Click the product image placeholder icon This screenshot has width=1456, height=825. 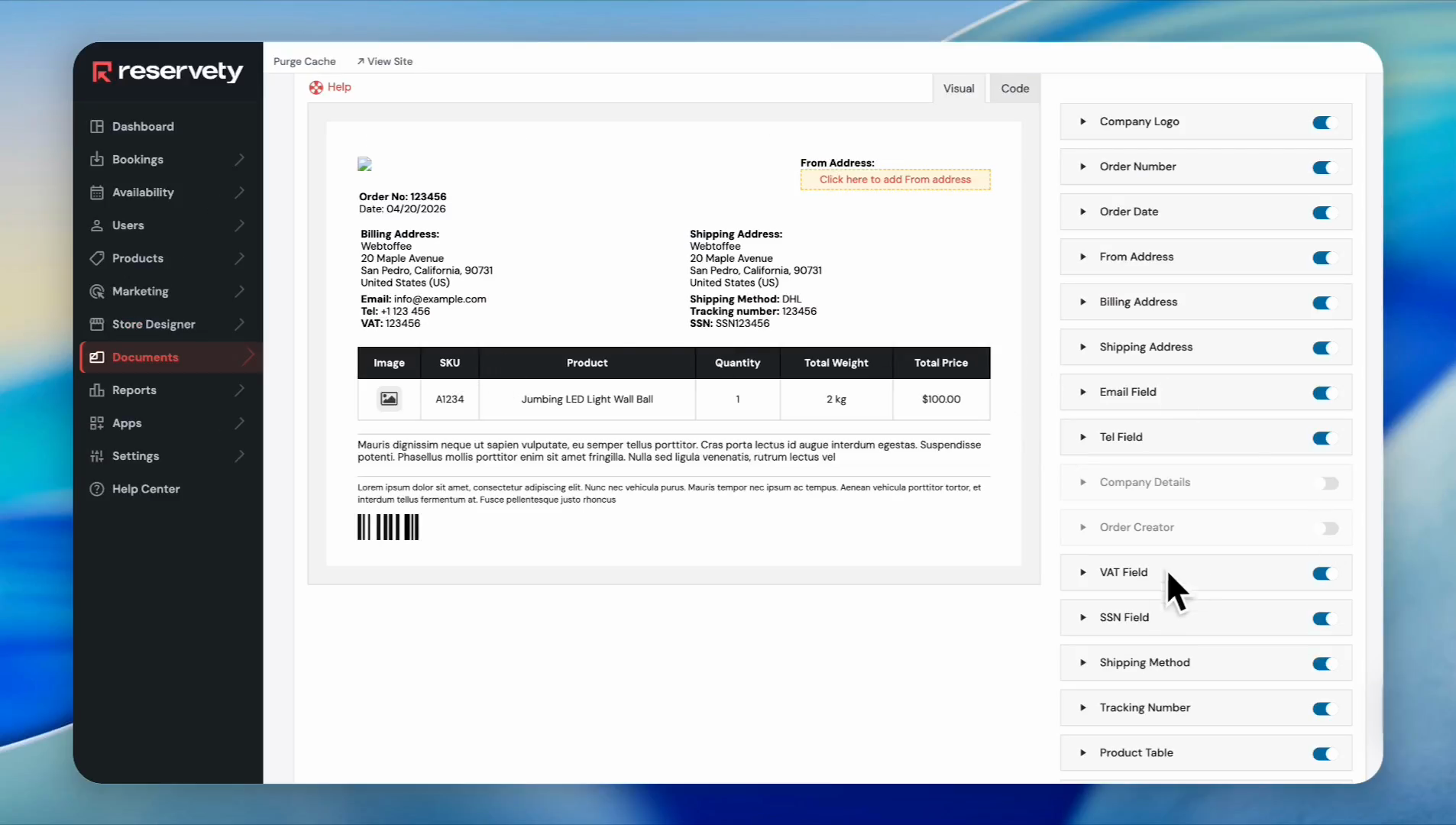pos(389,399)
